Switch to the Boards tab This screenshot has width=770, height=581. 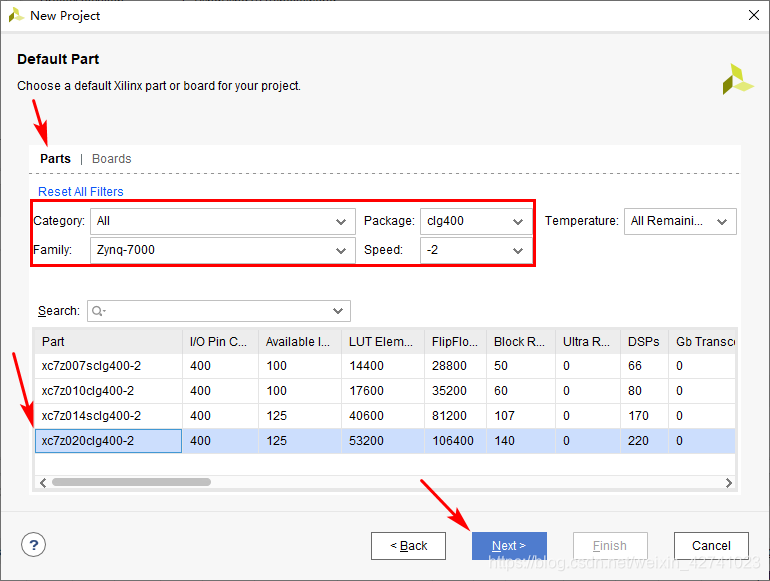point(111,159)
